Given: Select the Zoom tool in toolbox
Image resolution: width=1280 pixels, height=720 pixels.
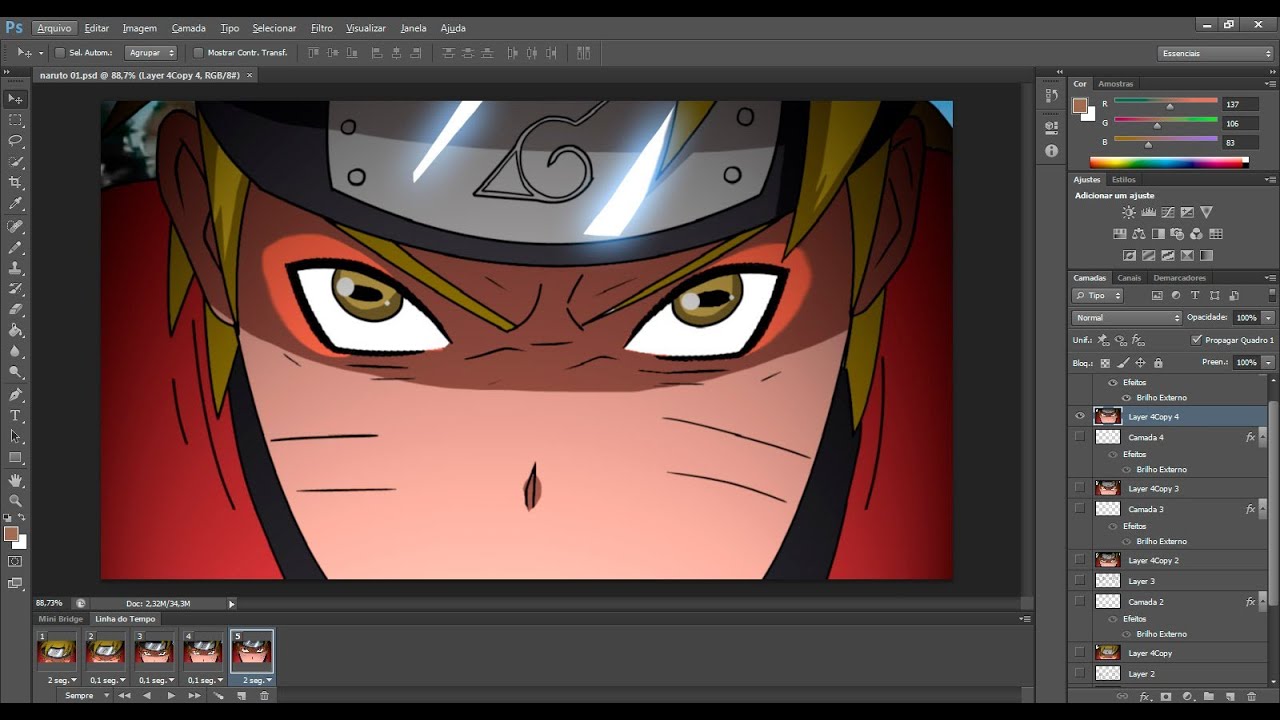Looking at the screenshot, I should [x=15, y=501].
